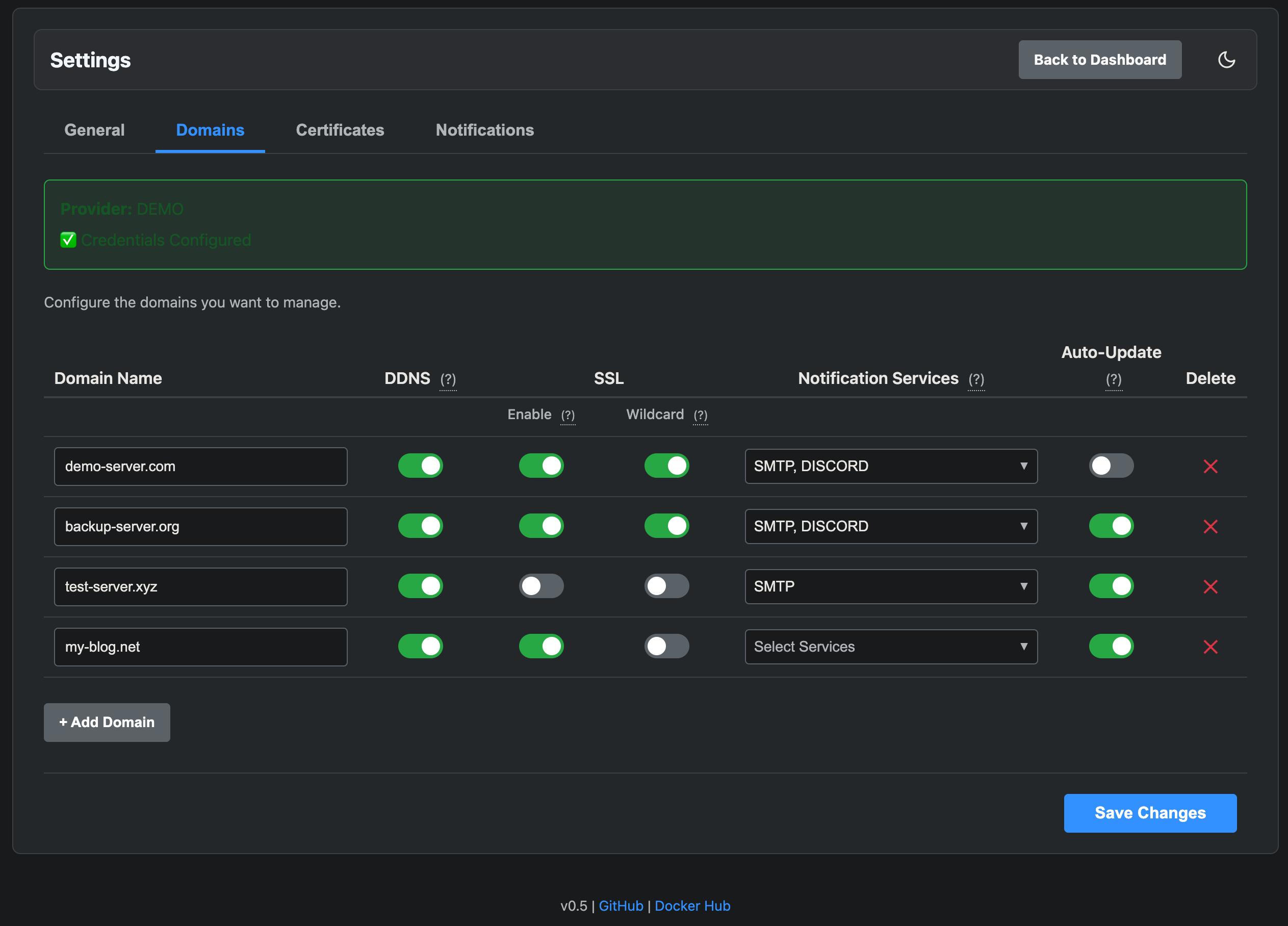
Task: Enable Auto-Update for demo-server.com
Action: 1111,466
